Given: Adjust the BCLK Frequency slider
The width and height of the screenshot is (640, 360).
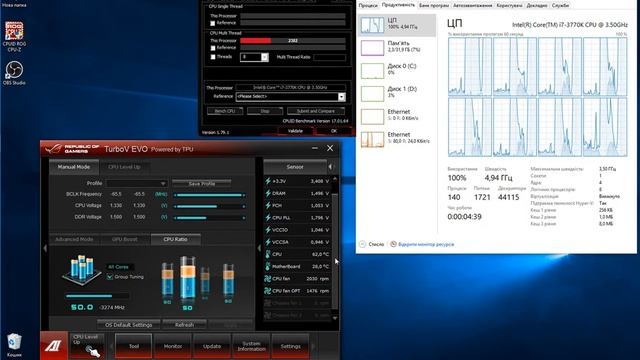Looking at the screenshot, I should (x=209, y=195).
